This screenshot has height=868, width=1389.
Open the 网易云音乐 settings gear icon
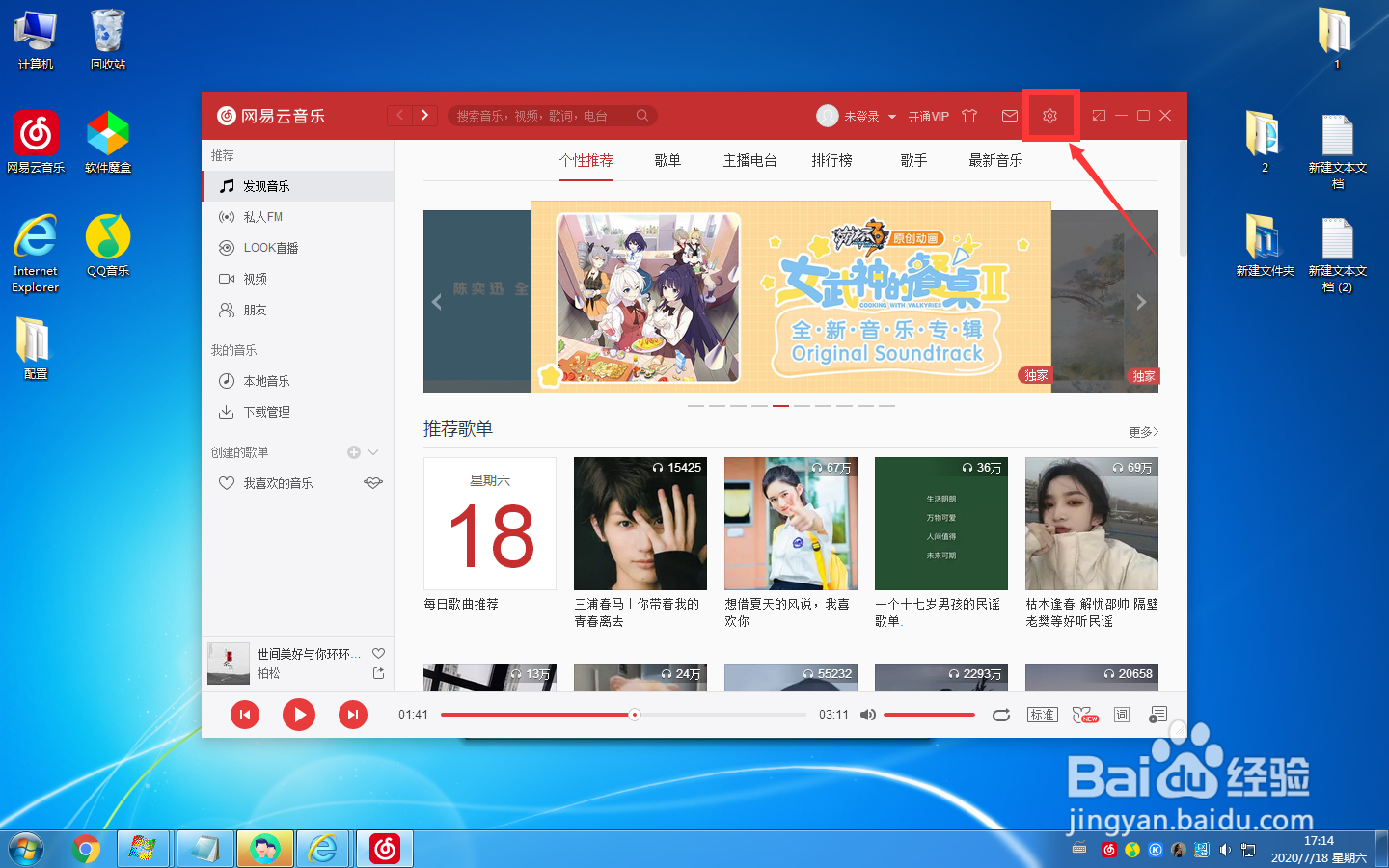(1050, 116)
